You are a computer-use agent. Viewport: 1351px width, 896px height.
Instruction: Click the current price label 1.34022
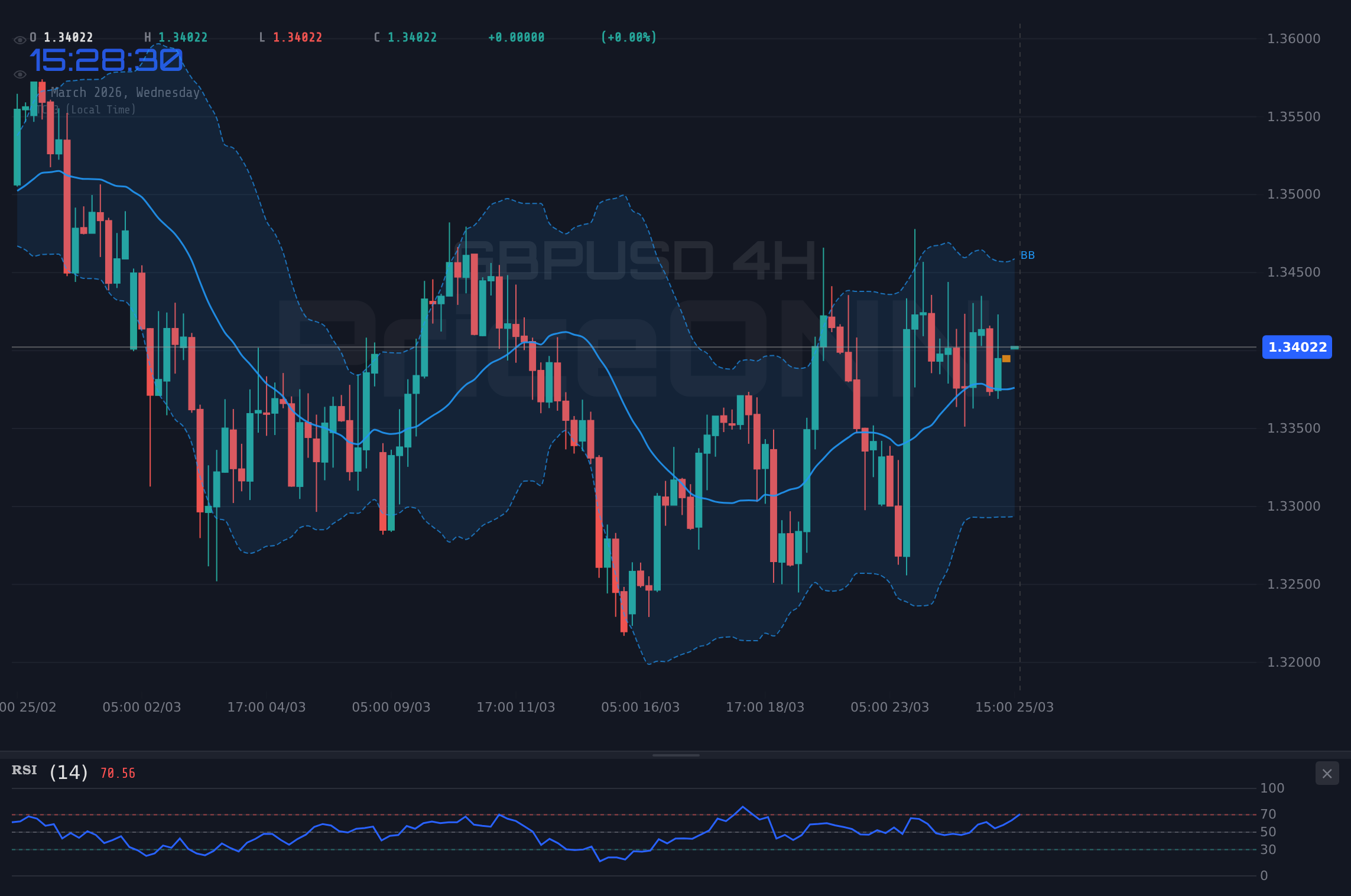pyautogui.click(x=1297, y=348)
